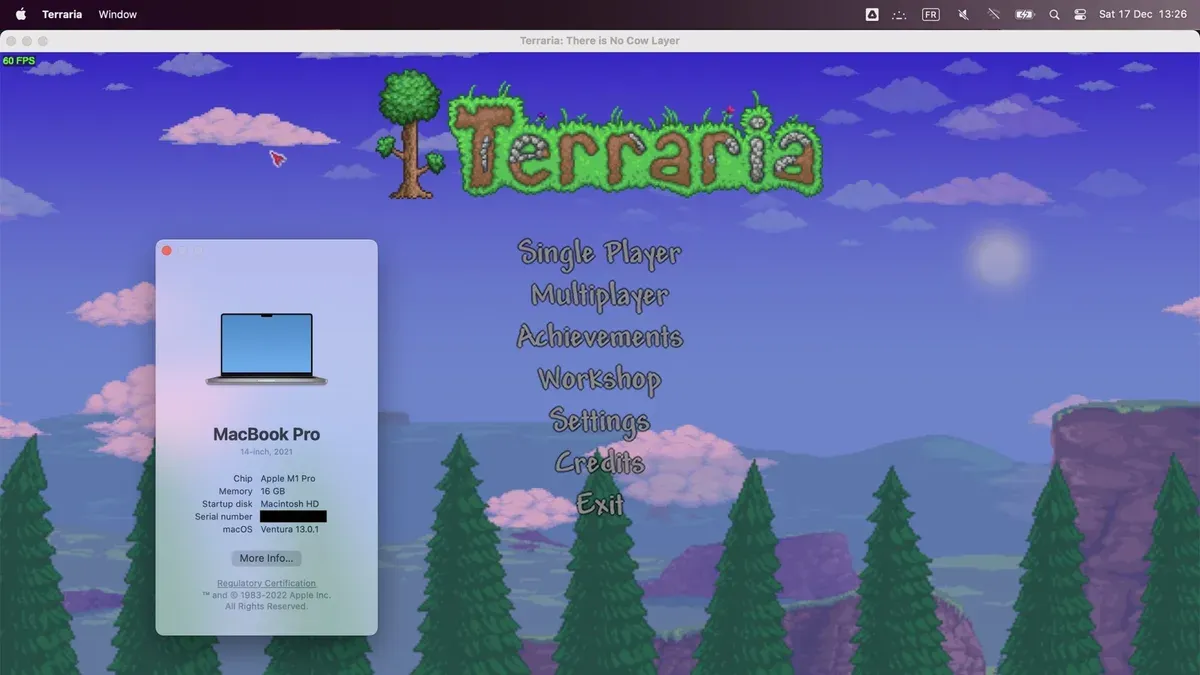Open the Apple menu
This screenshot has width=1200, height=675.
20,14
